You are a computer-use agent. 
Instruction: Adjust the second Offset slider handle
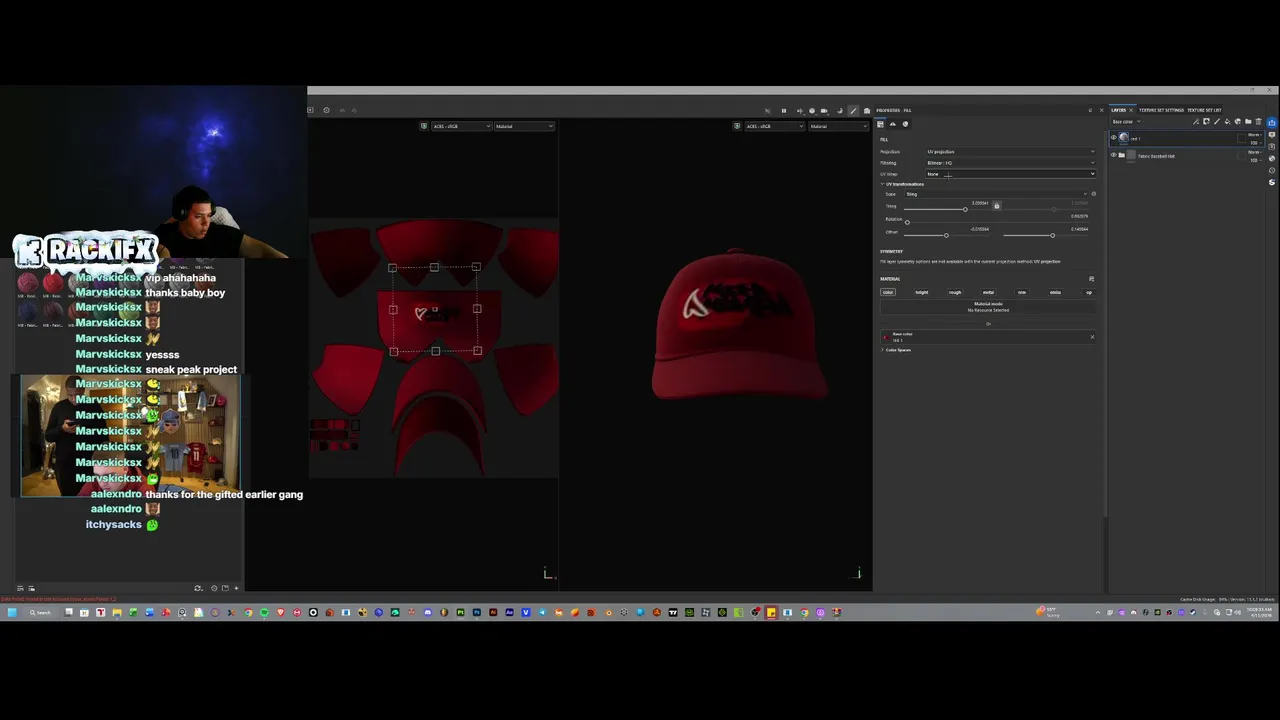click(1052, 235)
